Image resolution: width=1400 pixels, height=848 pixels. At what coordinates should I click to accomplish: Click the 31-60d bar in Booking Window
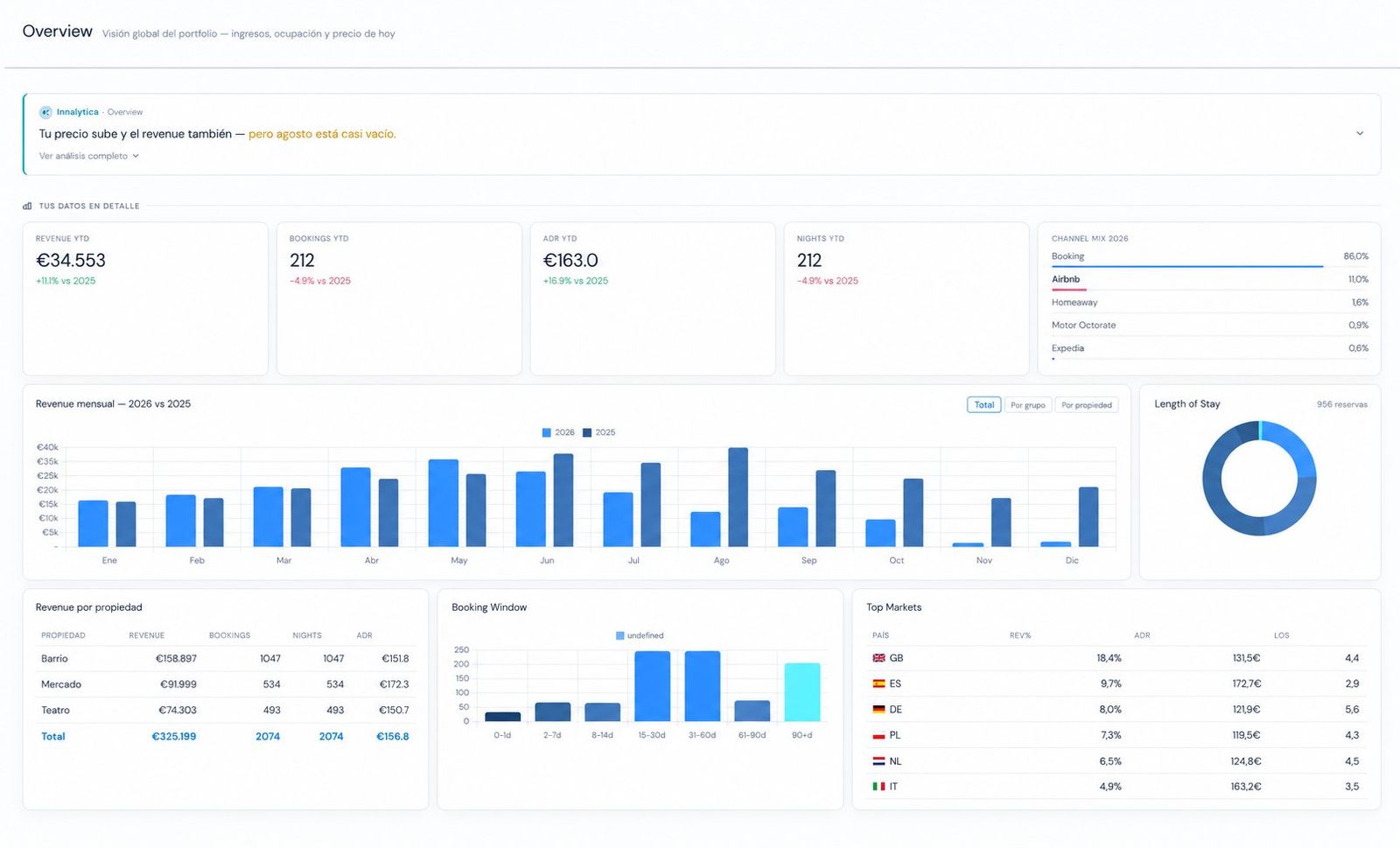pos(703,686)
